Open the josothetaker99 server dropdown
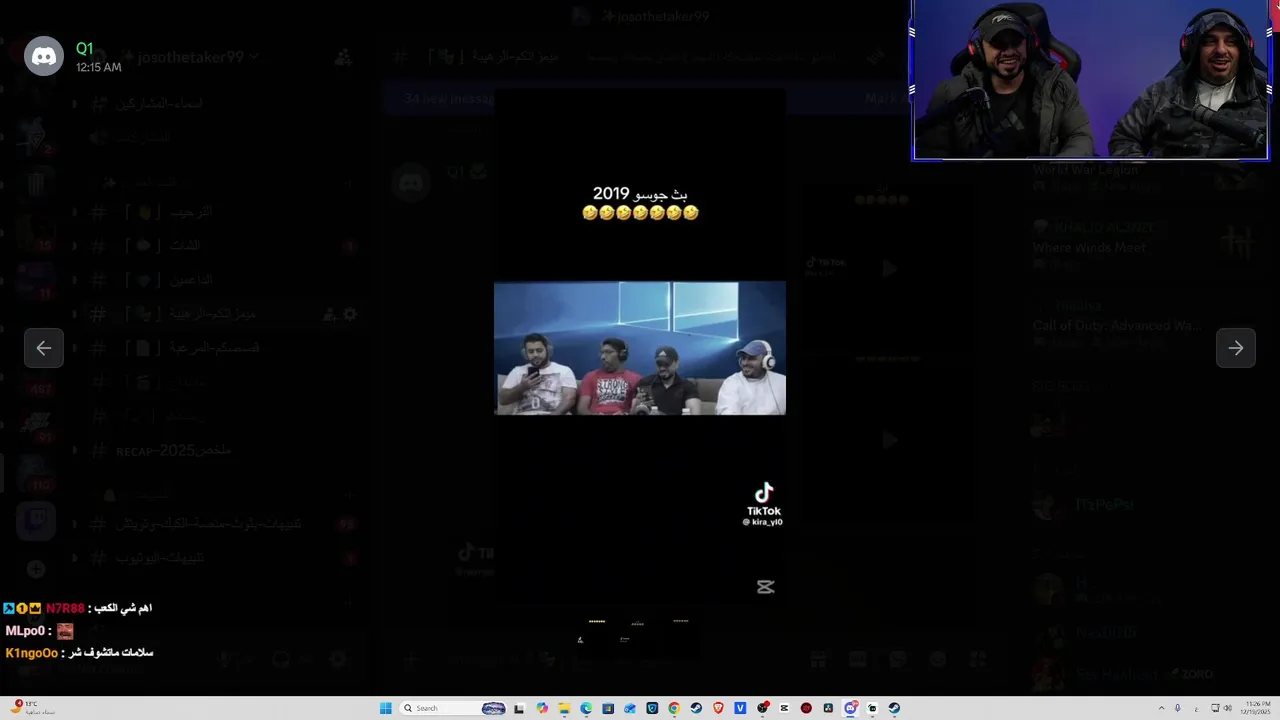1280x720 pixels. tap(190, 57)
